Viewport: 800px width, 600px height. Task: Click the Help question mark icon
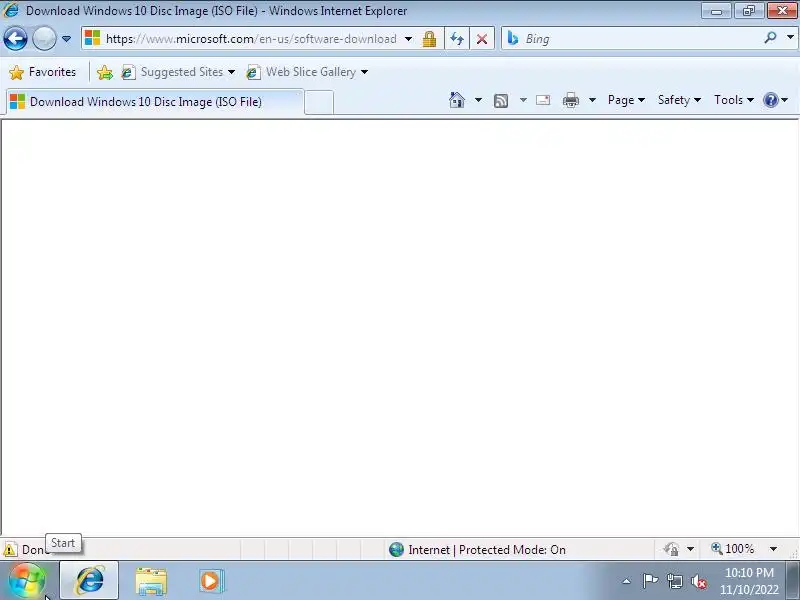click(x=770, y=100)
